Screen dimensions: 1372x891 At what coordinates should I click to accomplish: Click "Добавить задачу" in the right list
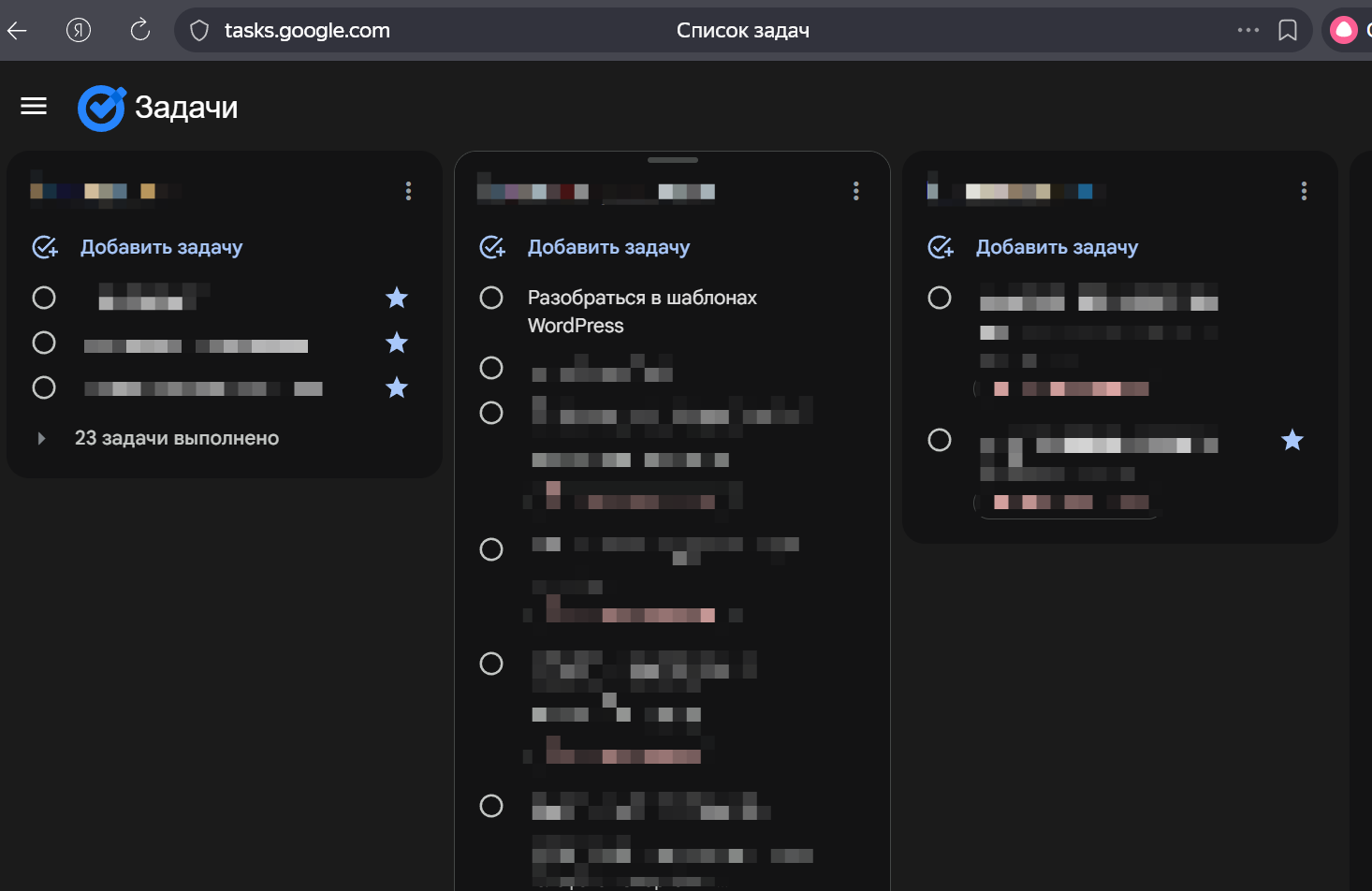pos(1057,247)
